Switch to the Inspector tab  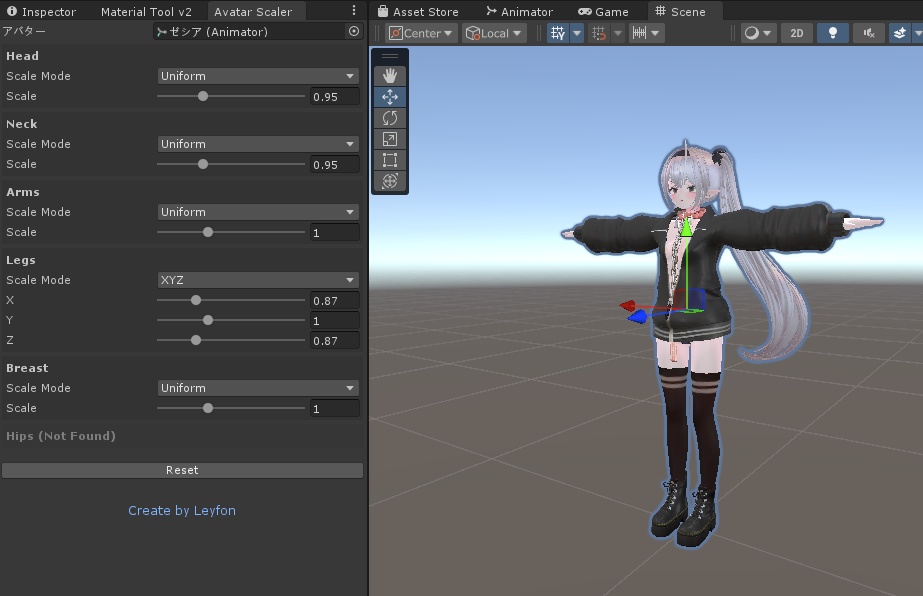pos(41,12)
